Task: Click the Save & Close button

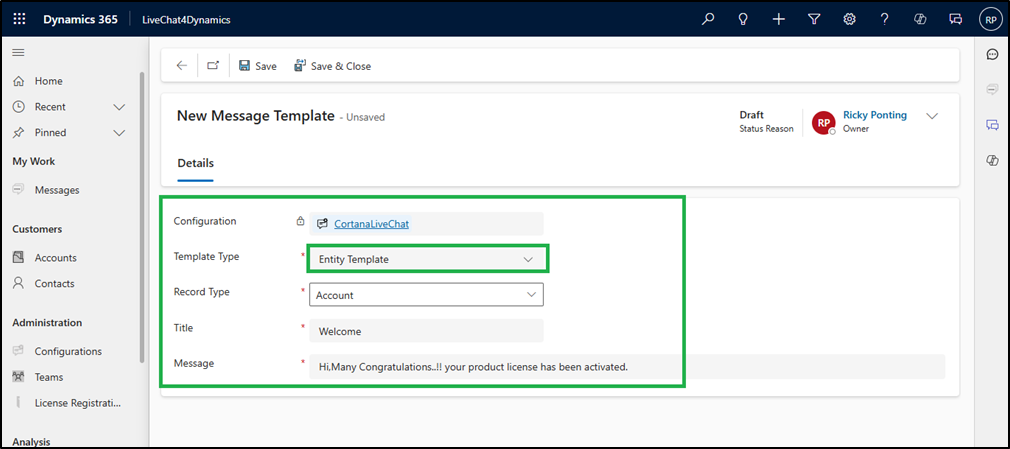Action: (332, 66)
